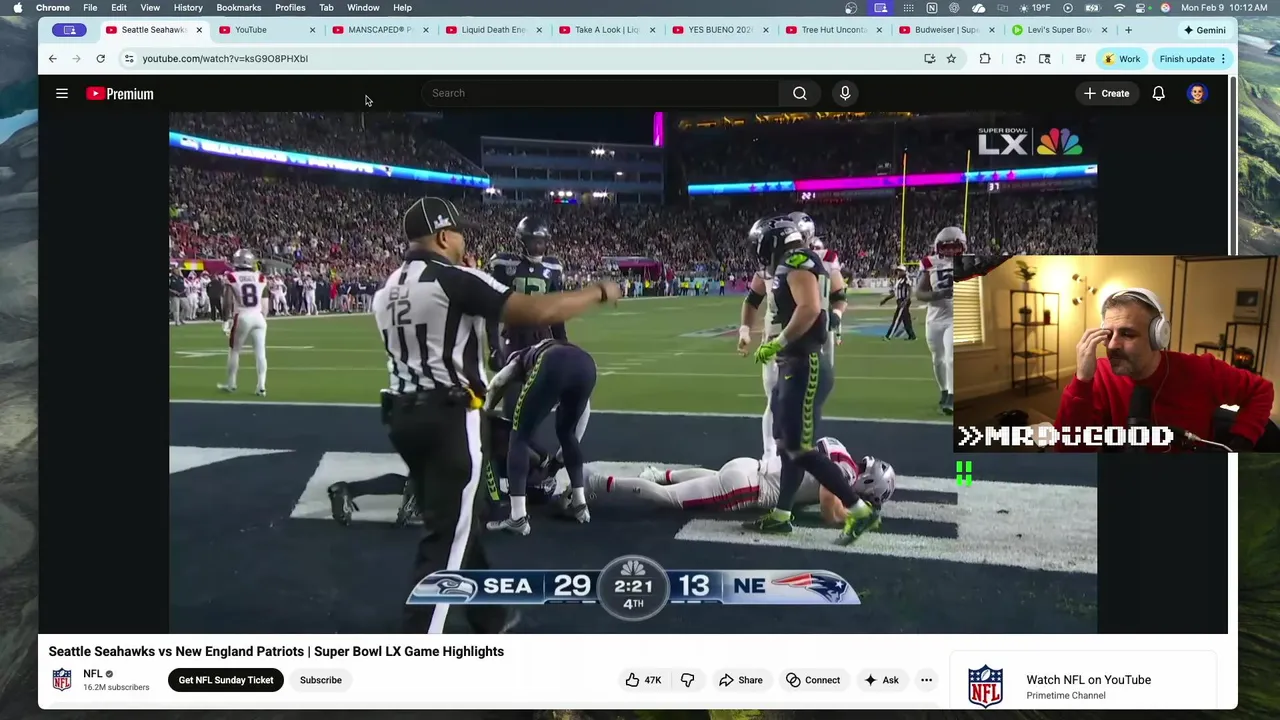Click the Share button
The width and height of the screenshot is (1280, 720).
(741, 680)
